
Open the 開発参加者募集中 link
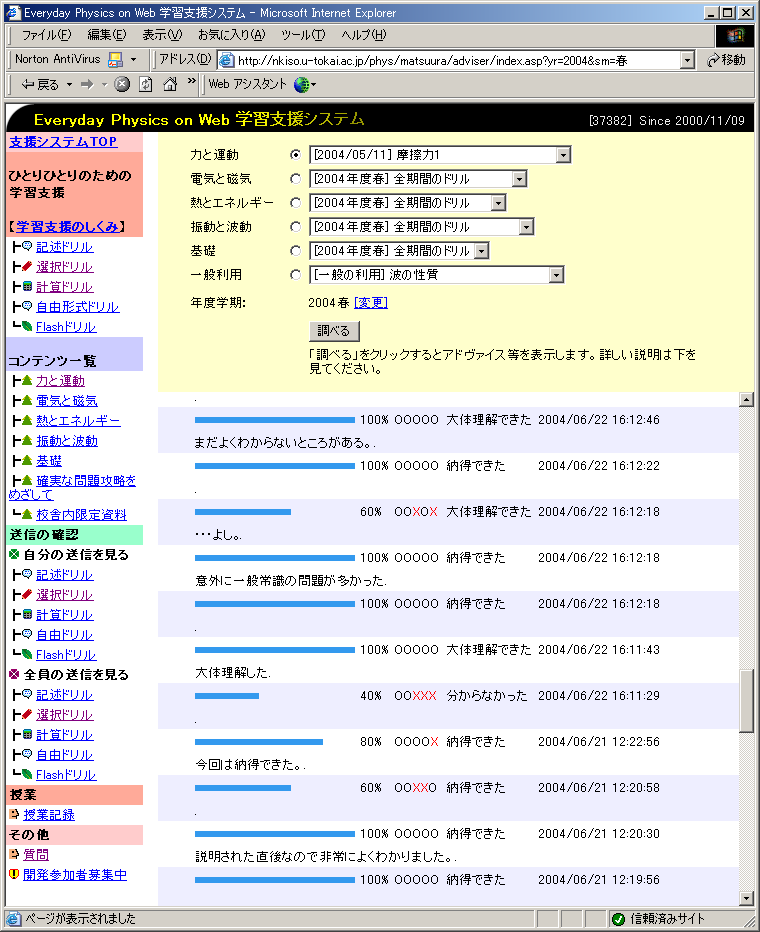(x=75, y=874)
